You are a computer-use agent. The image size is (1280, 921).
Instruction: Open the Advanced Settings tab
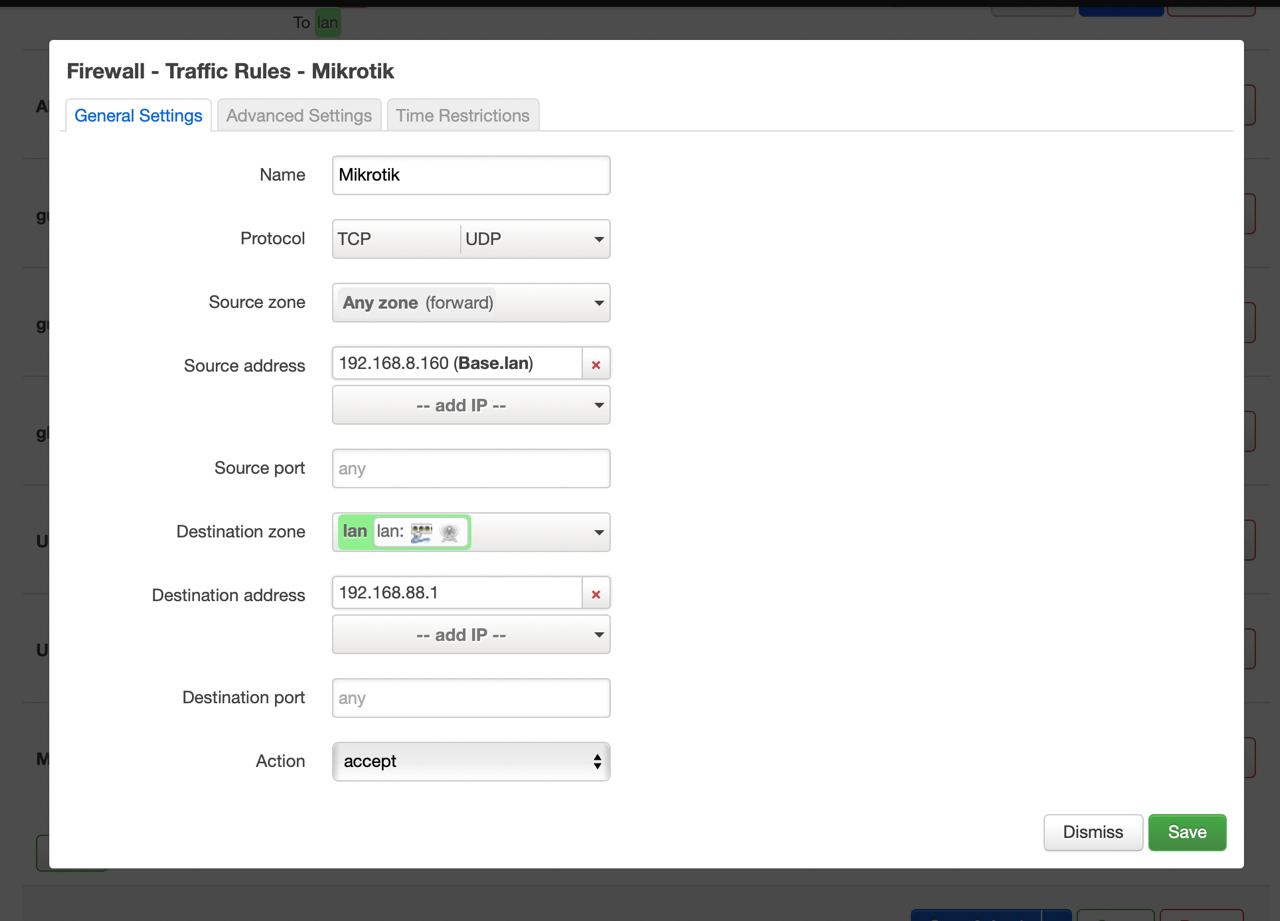click(299, 115)
